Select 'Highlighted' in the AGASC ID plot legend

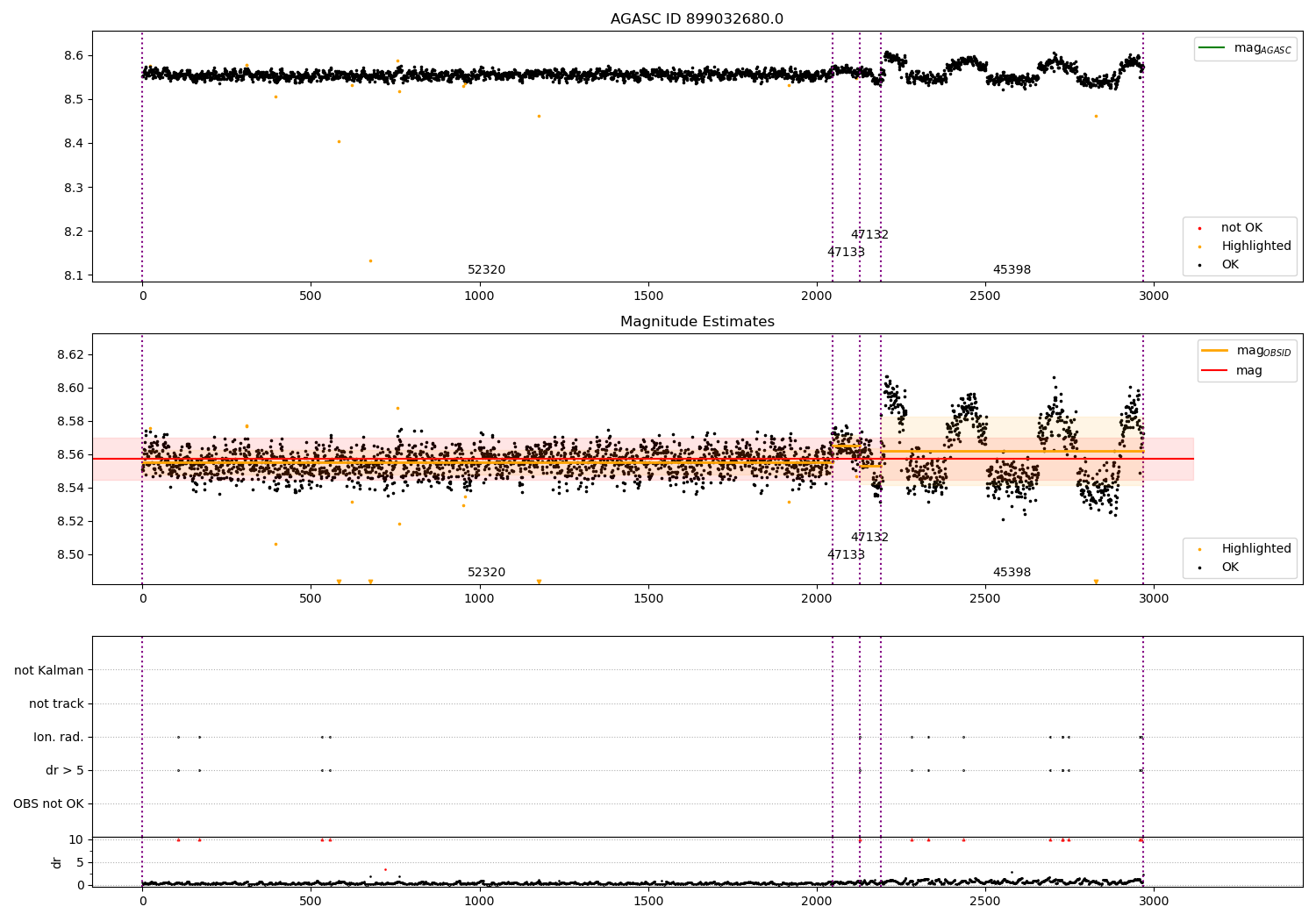[x=1255, y=246]
